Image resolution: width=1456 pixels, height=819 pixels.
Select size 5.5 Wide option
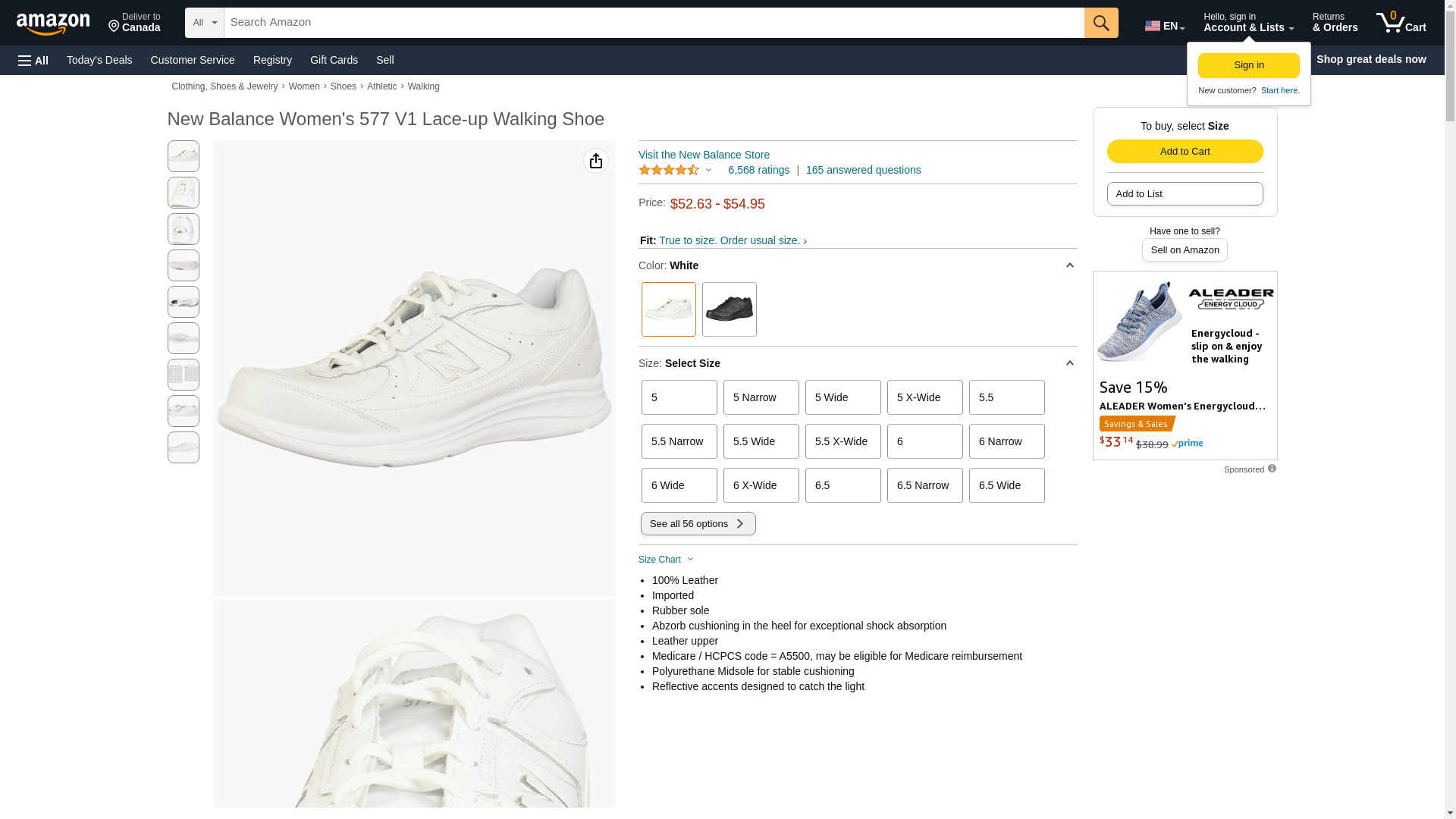point(761,441)
